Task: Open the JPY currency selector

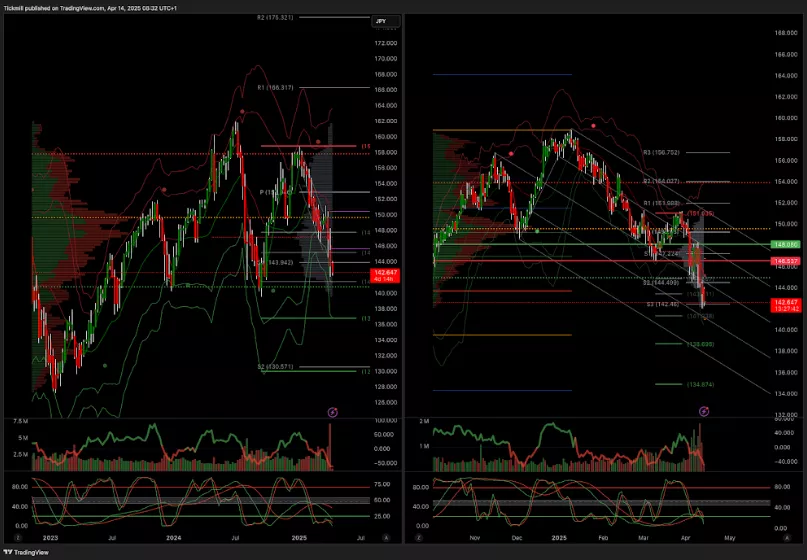Action: [385, 21]
